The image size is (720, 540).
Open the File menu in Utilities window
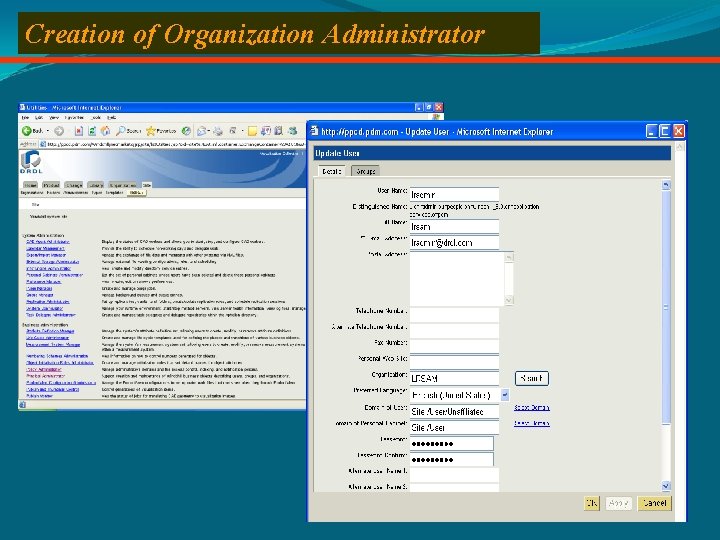25,118
